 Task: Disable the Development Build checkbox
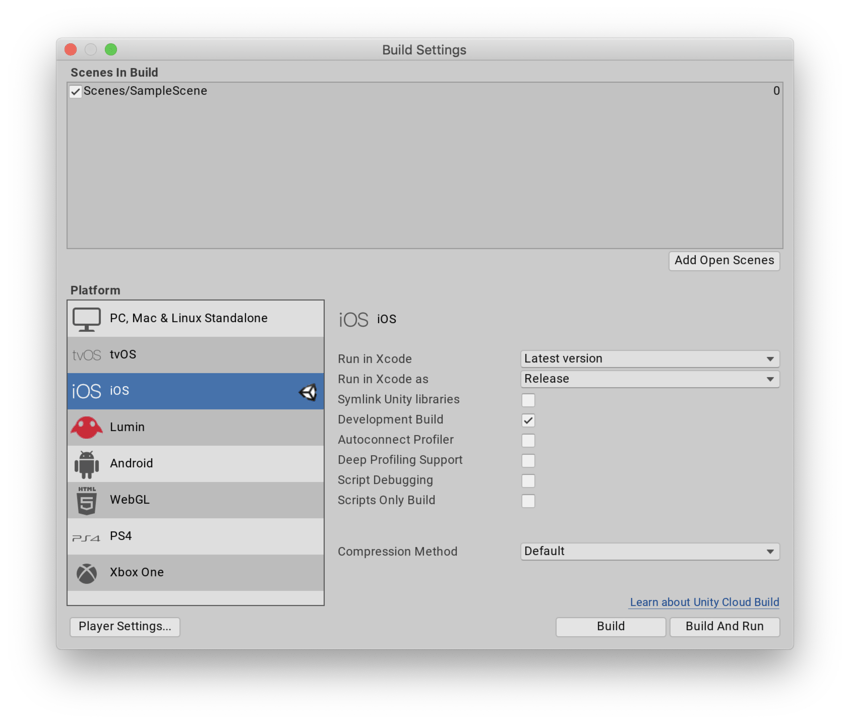click(x=528, y=420)
